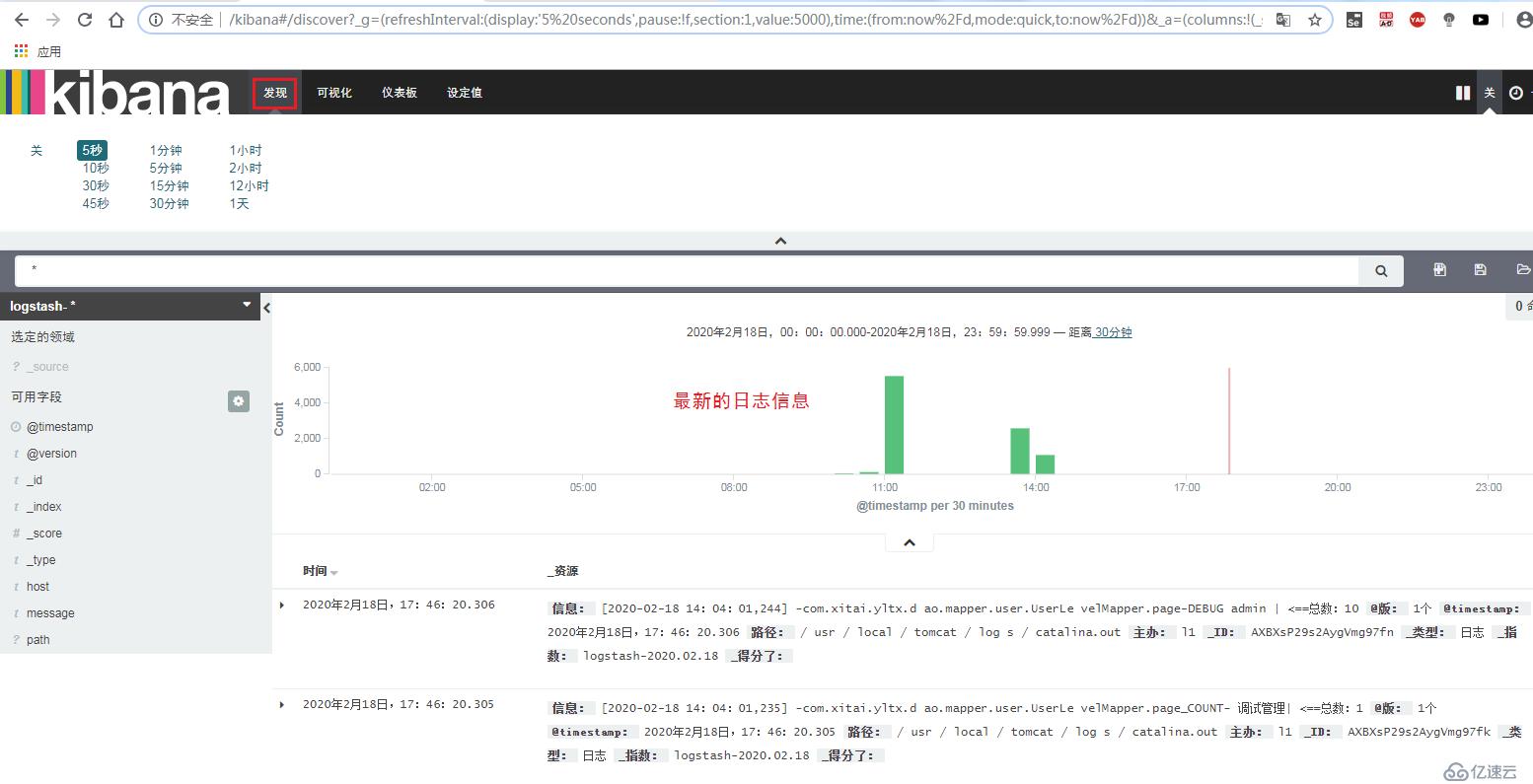This screenshot has height=784, width=1533.
Task: Select the path field
Action: point(37,640)
